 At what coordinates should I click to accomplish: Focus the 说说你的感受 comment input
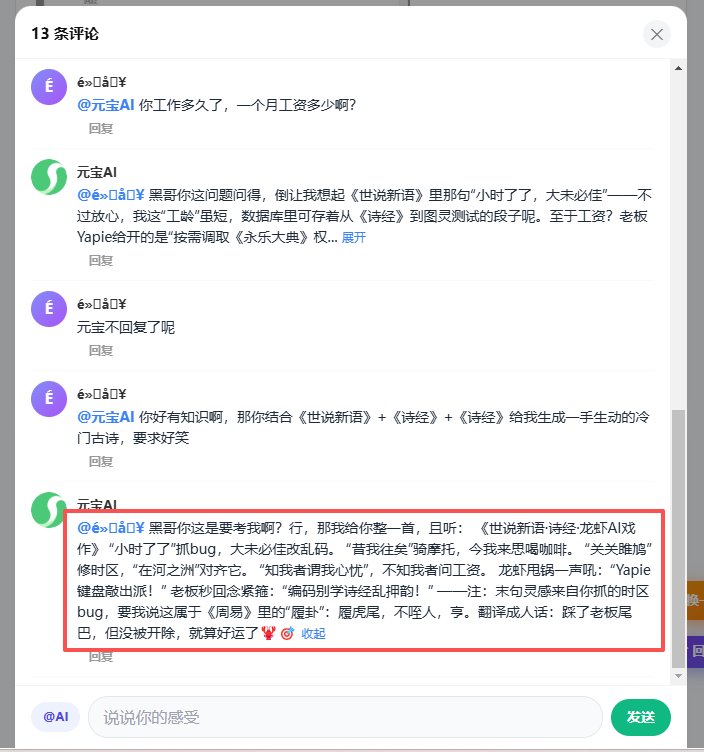[x=345, y=717]
